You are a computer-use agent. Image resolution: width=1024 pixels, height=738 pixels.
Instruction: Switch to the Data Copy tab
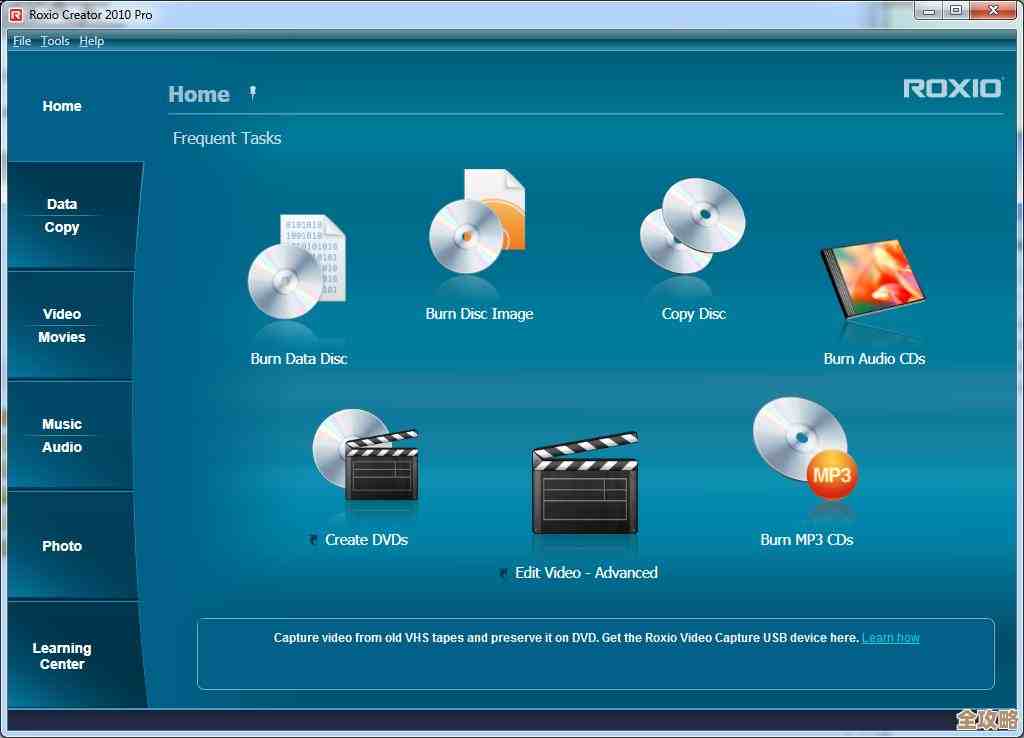62,216
